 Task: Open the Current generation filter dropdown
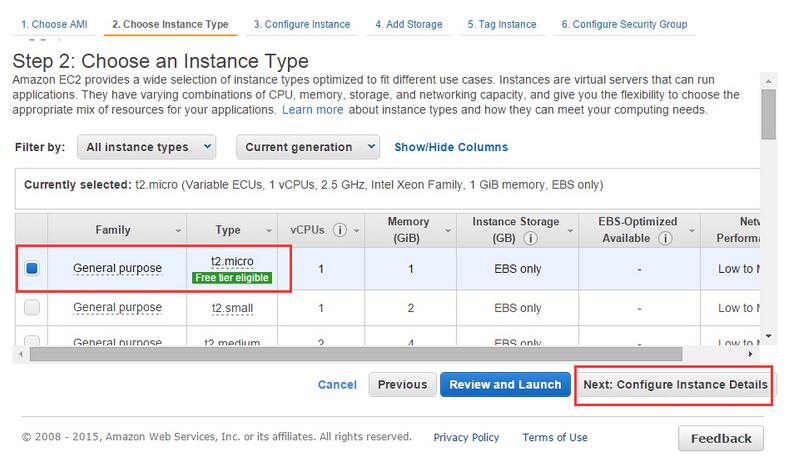click(308, 147)
